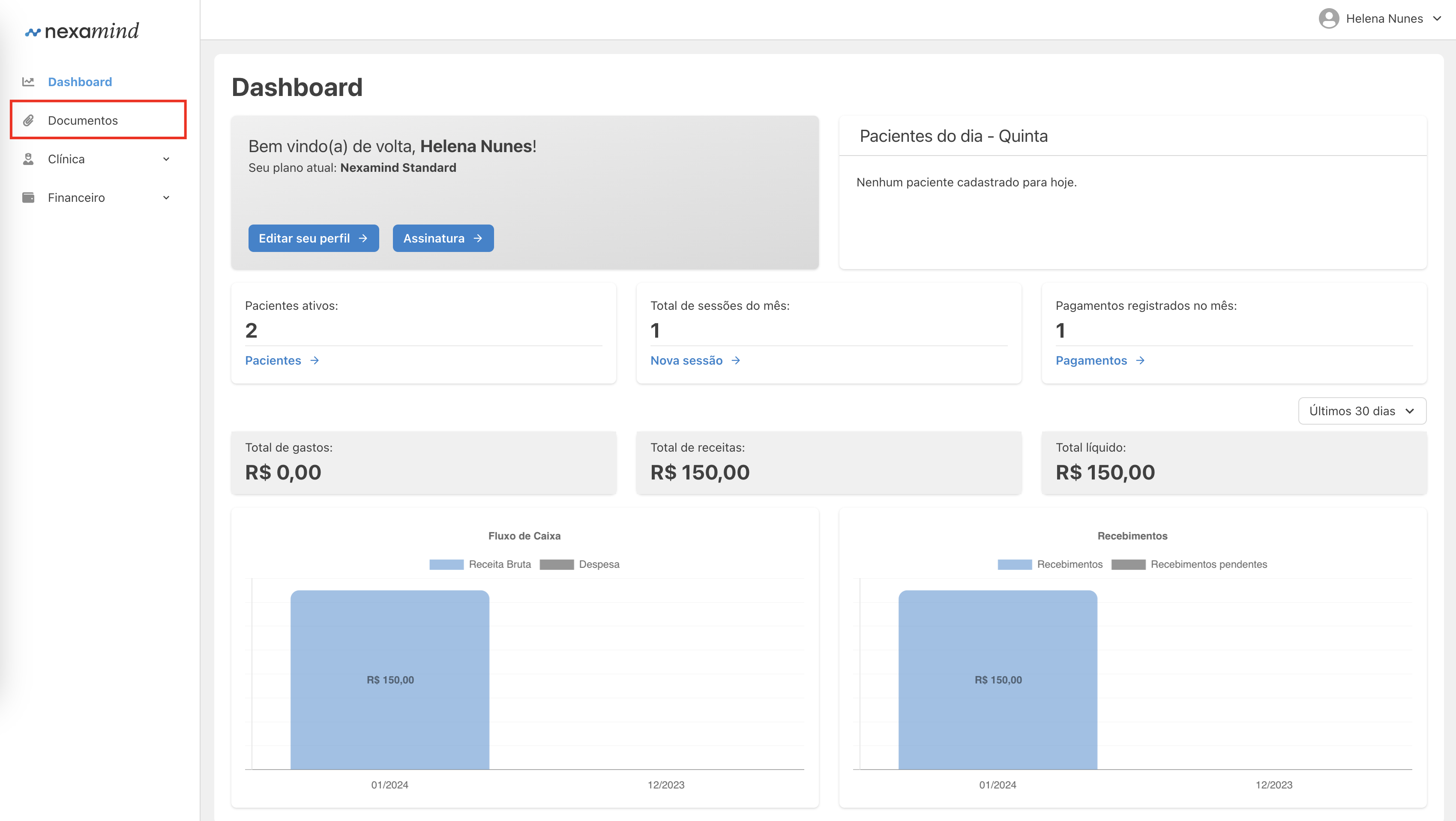Screen dimensions: 1456x821
Task: Click the Recebimentos chart 01/2024 bar
Action: pos(998,680)
